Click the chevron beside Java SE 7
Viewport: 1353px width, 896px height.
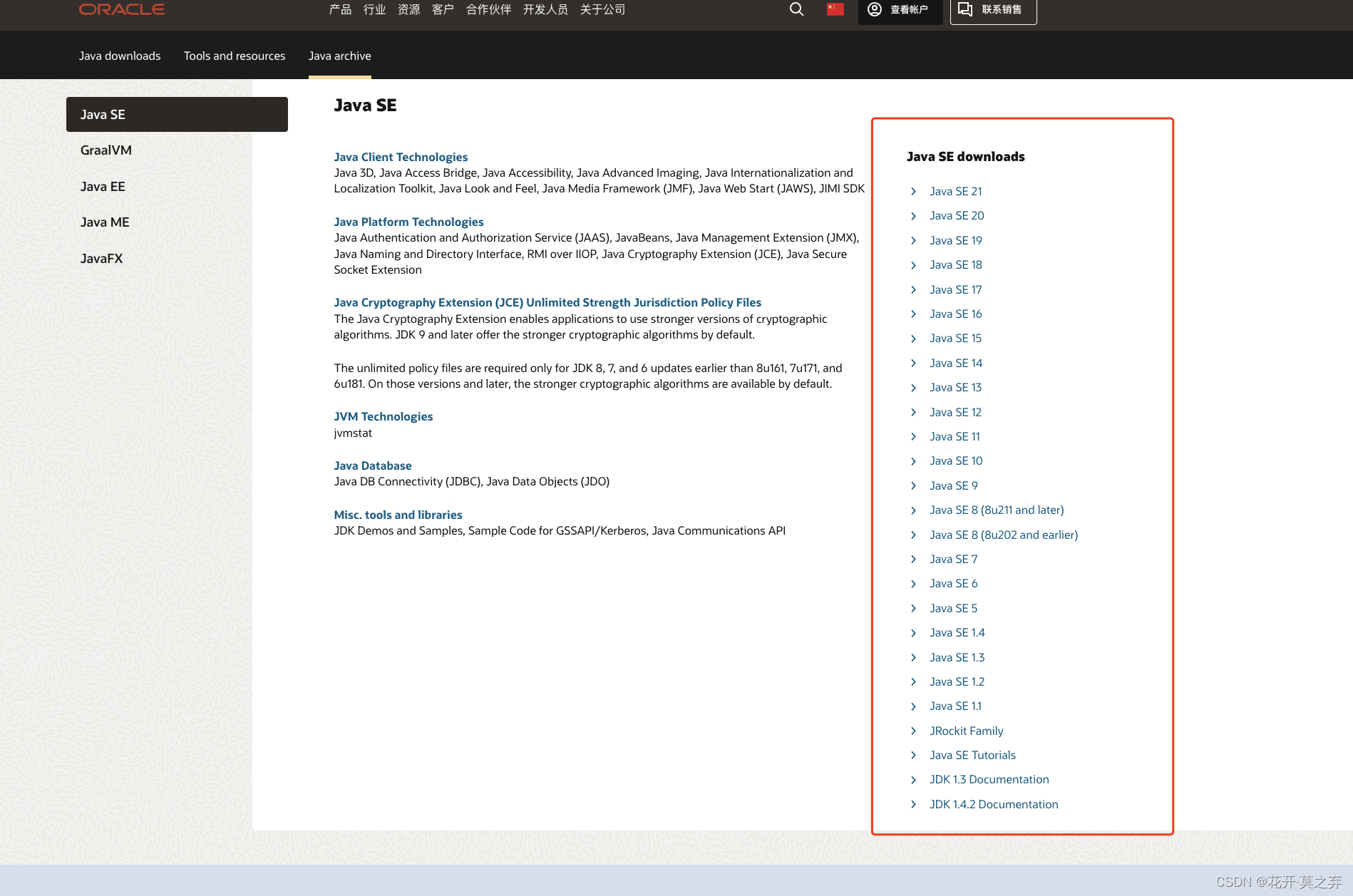point(913,559)
